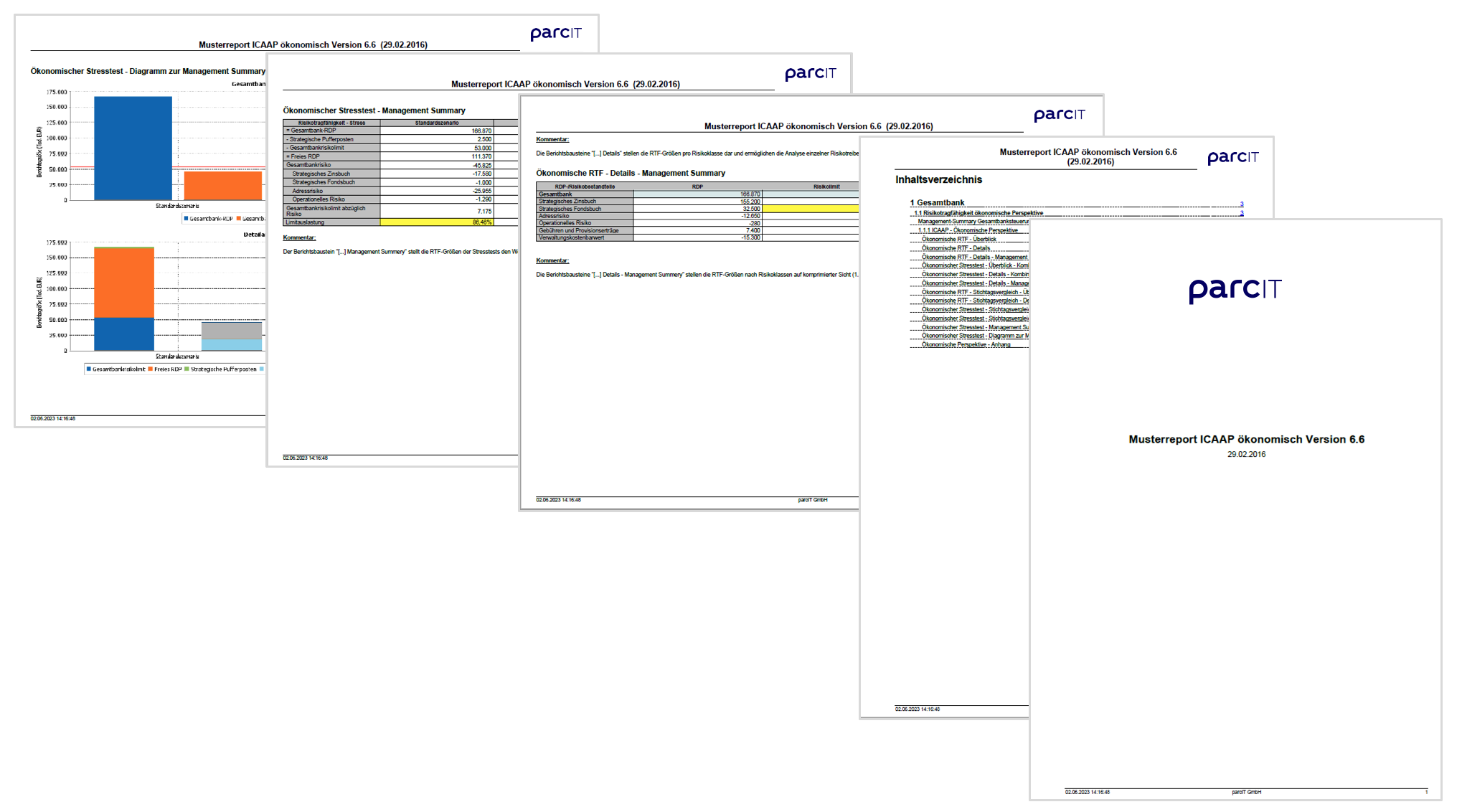Click the Gesamtbank-RDP legend marker in the upper chart
1462x812 pixels.
[x=187, y=219]
